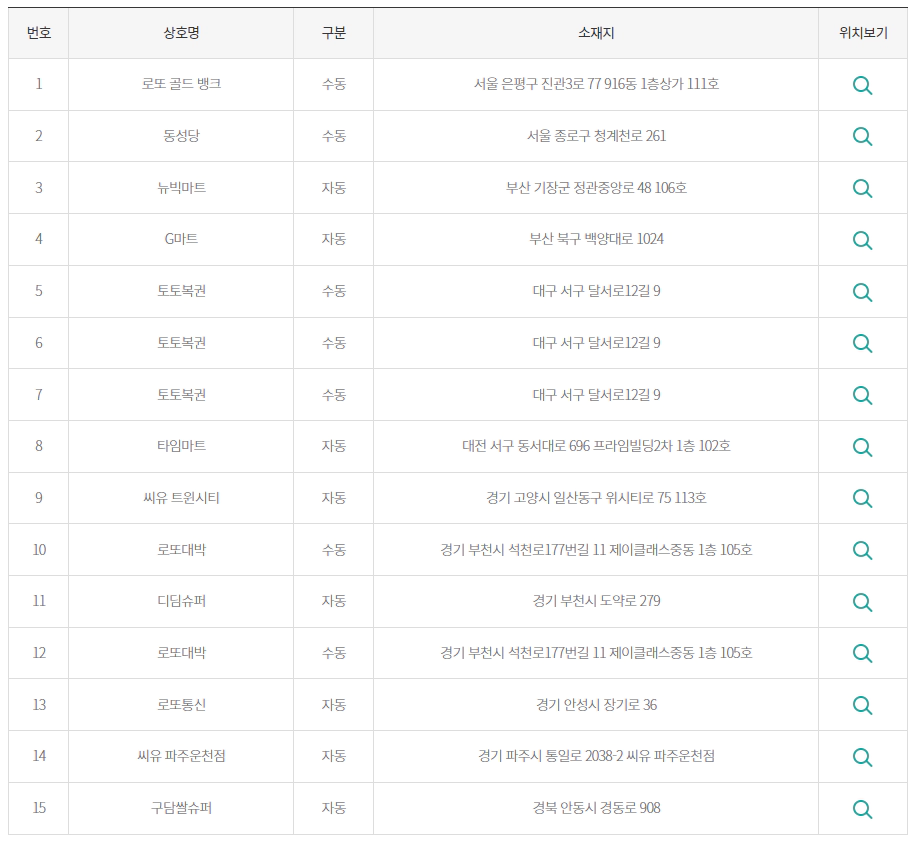Click the magnifier icon for 동성당
Screen dimensions: 913x841
(862, 136)
